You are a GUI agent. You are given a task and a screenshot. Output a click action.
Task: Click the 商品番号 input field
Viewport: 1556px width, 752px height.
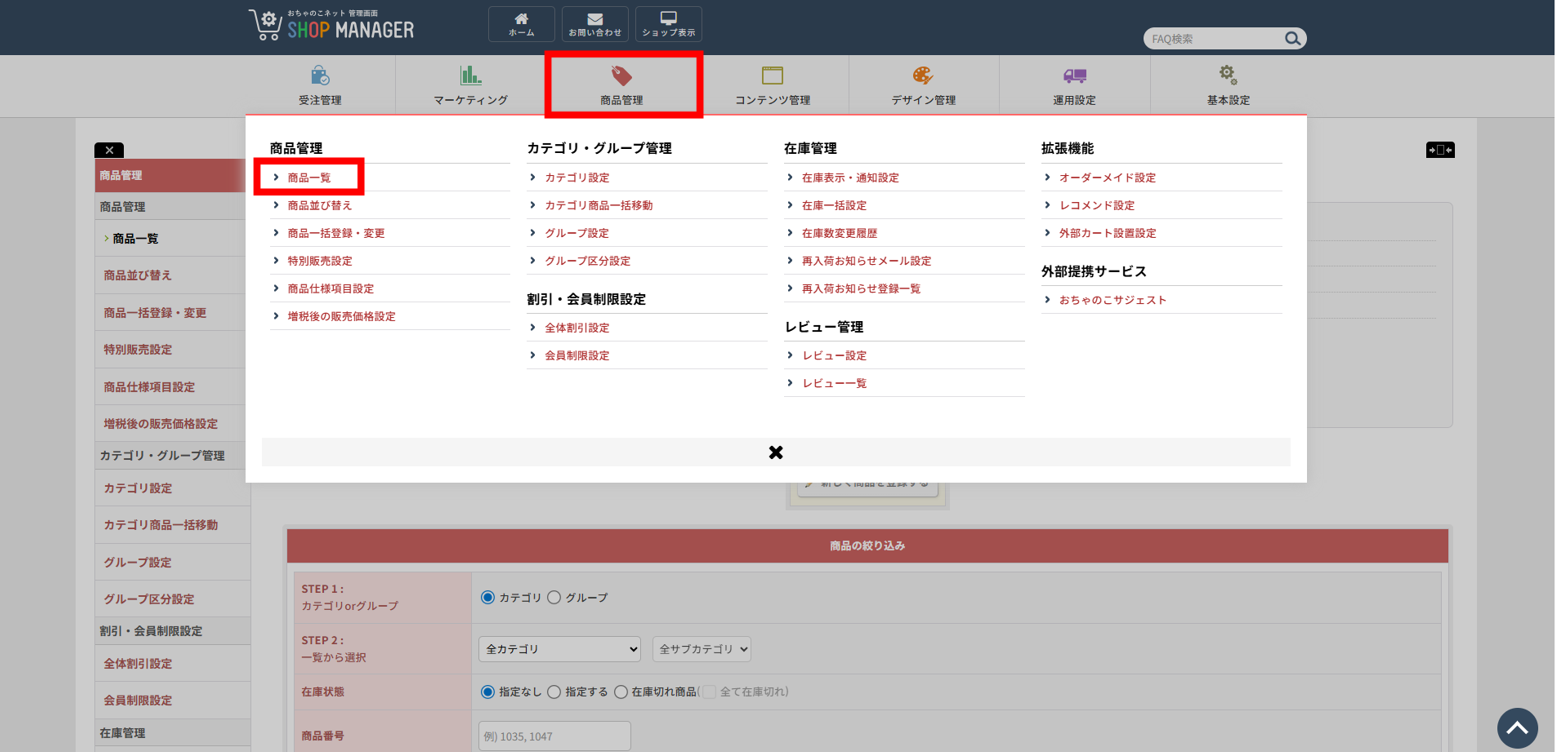click(x=554, y=737)
